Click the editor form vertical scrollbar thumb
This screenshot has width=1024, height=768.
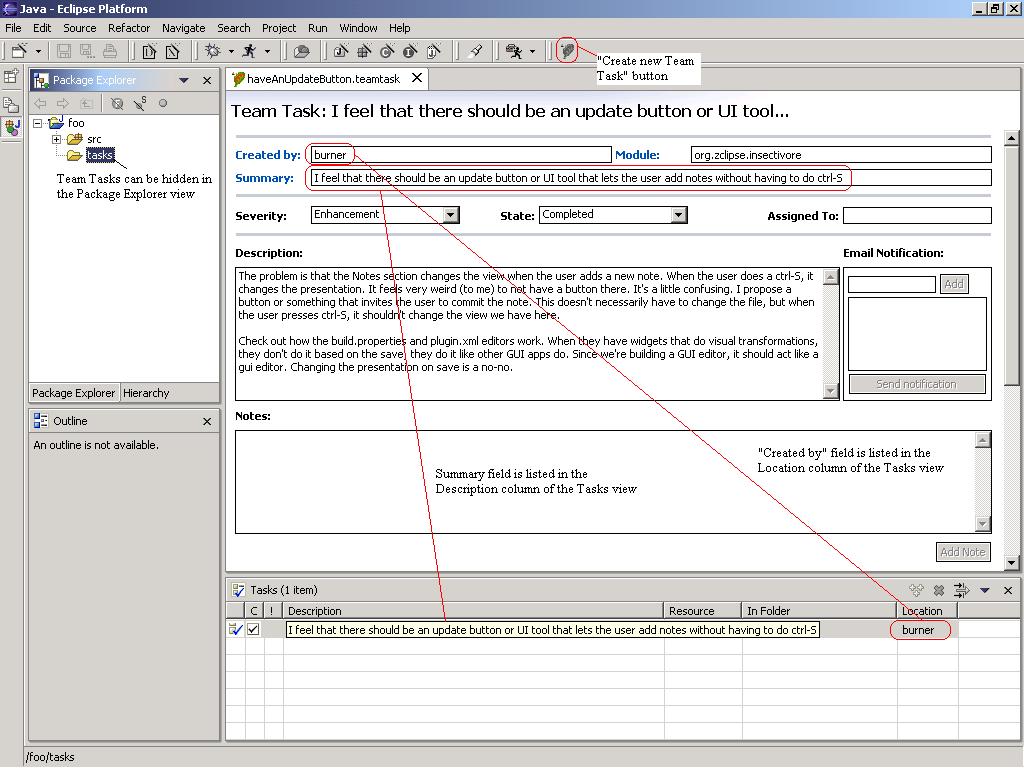(1011, 266)
